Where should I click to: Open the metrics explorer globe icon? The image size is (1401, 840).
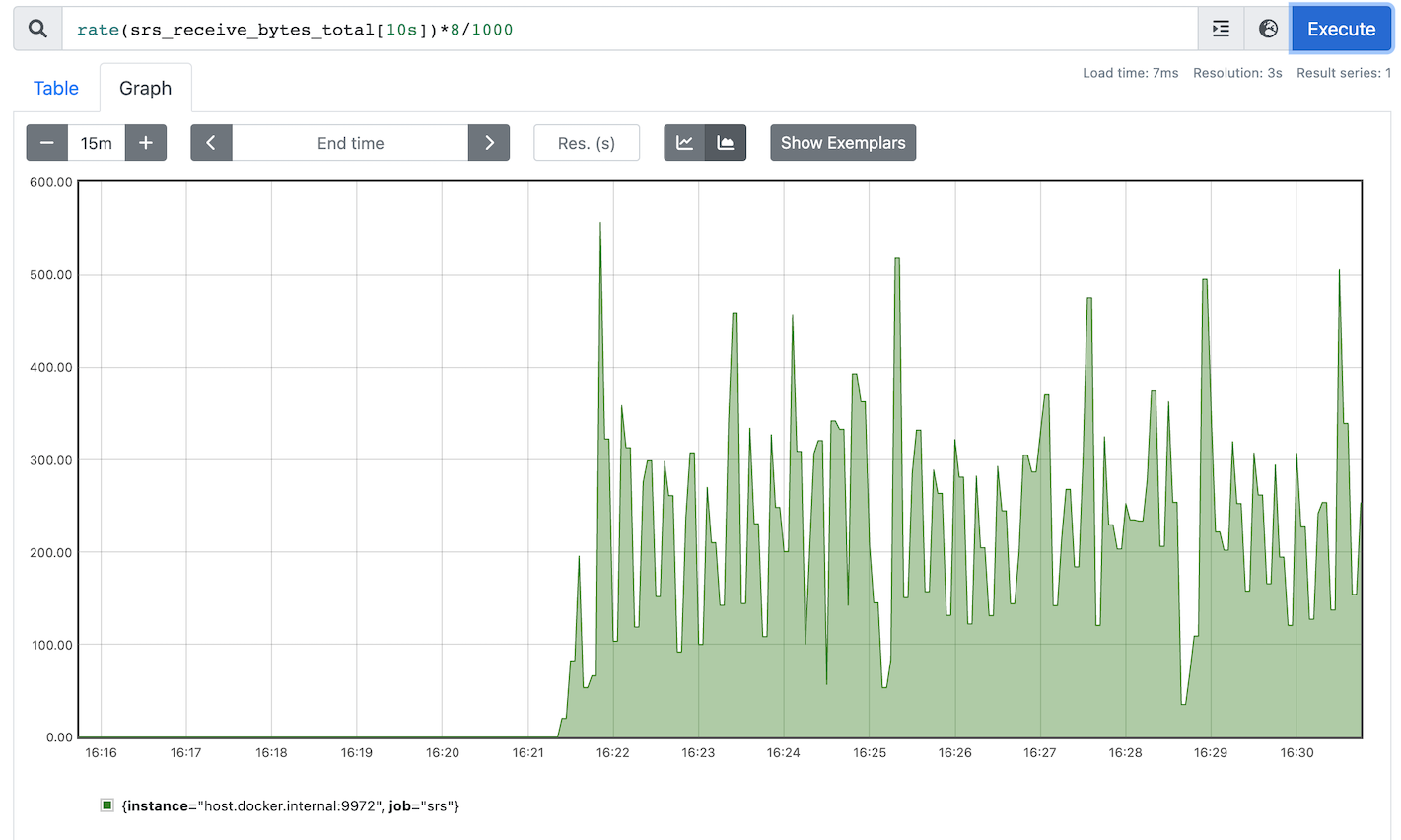[1268, 29]
